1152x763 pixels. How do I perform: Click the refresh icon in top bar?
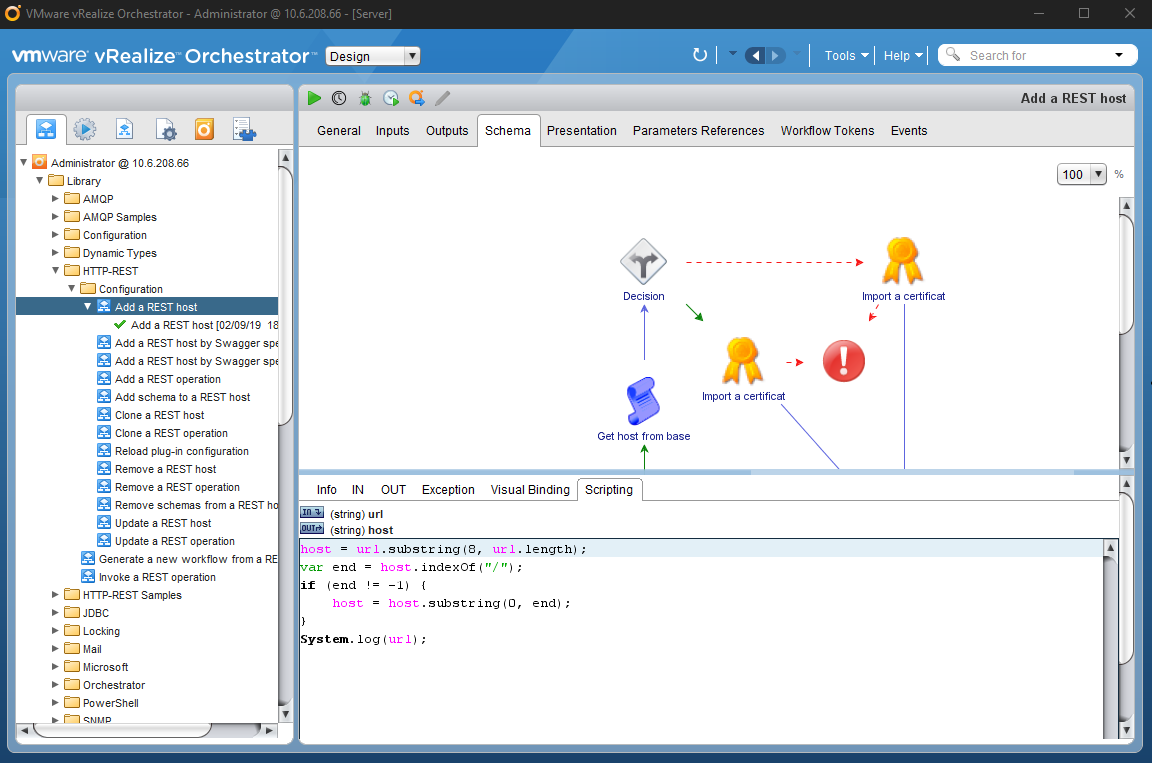point(700,56)
